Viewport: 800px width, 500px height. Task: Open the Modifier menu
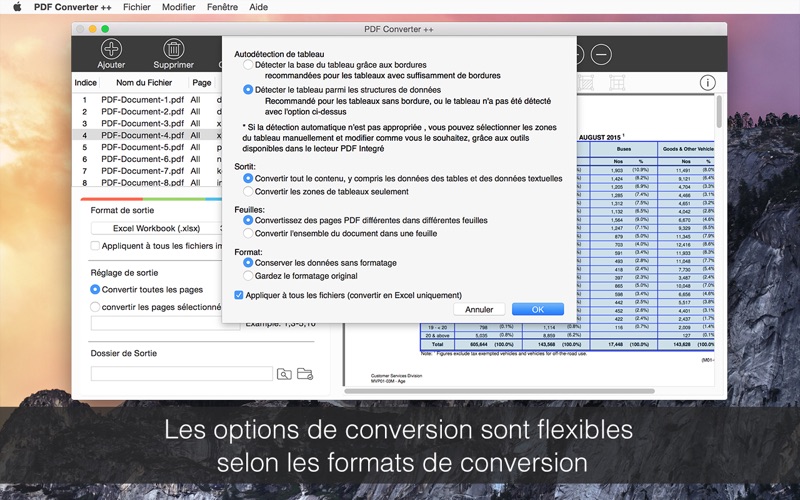pyautogui.click(x=179, y=7)
